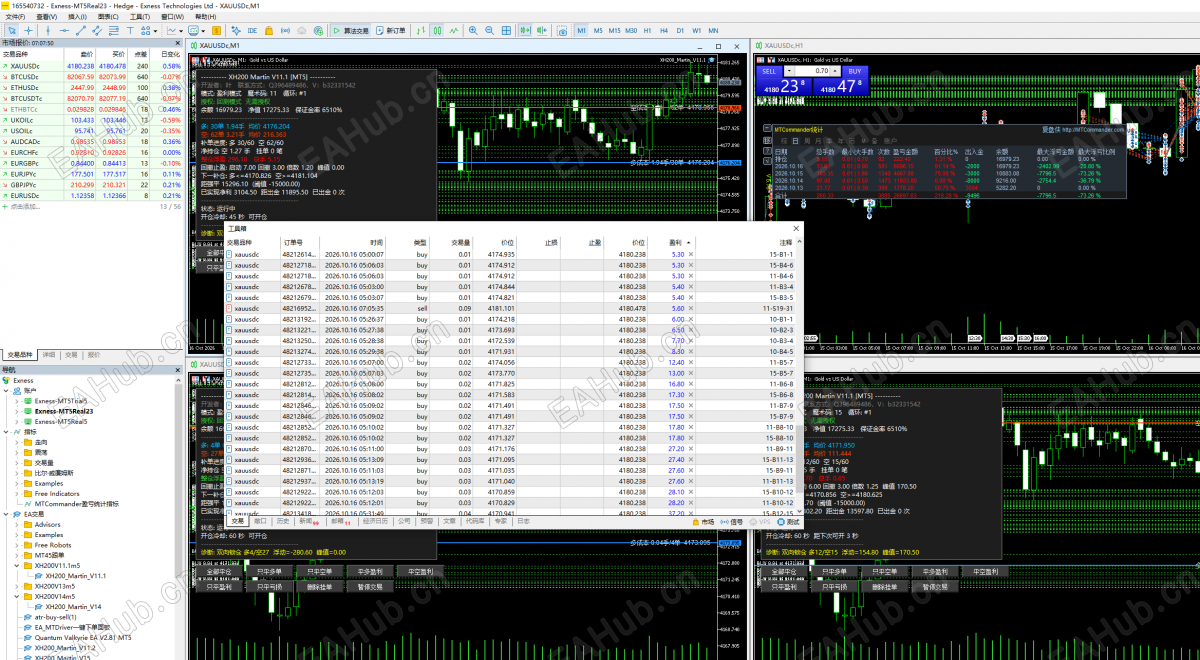Select the M1 timeframe button

click(582, 31)
